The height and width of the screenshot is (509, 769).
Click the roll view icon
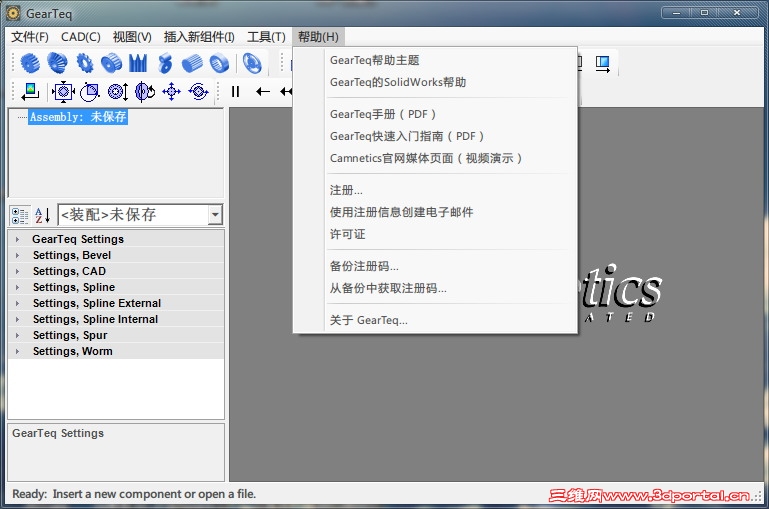(x=198, y=91)
